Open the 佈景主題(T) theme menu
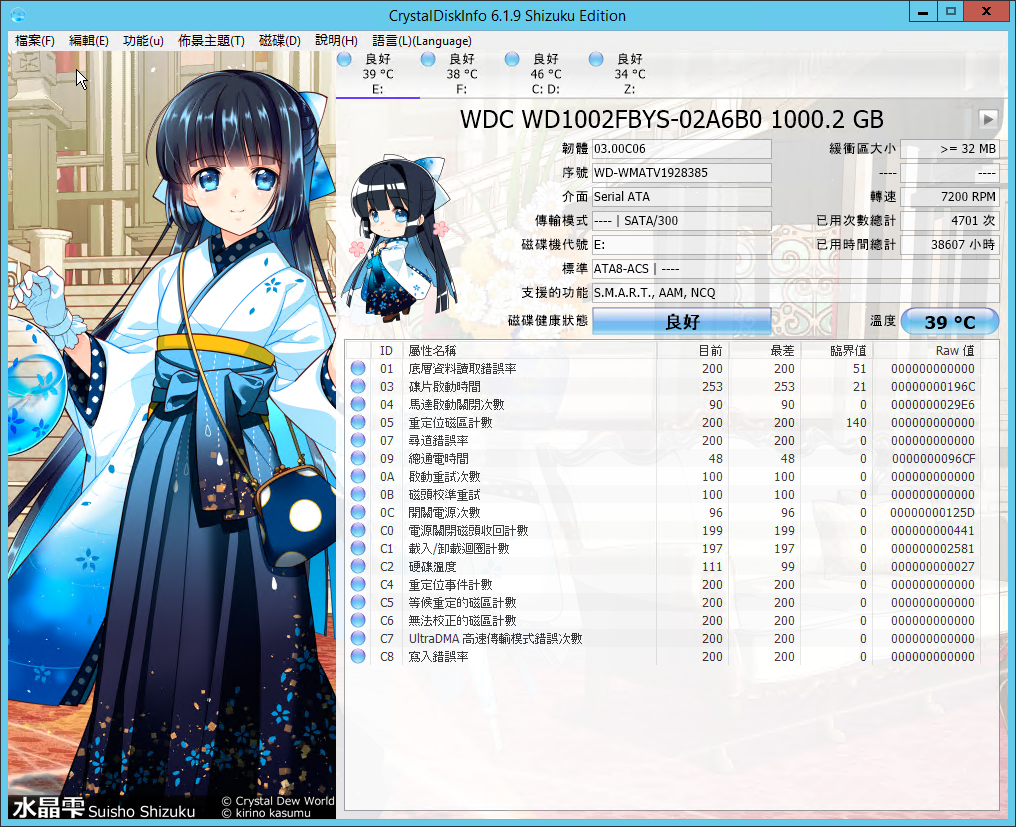This screenshot has width=1016, height=827. (211, 41)
